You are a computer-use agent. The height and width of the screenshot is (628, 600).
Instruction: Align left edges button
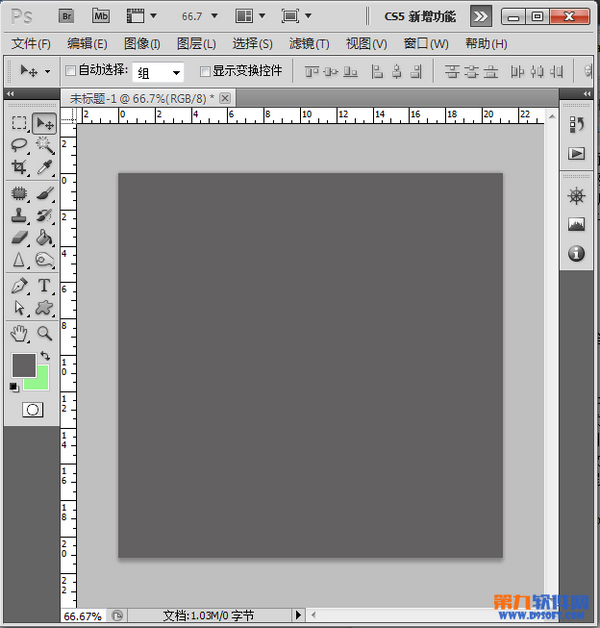tap(377, 72)
